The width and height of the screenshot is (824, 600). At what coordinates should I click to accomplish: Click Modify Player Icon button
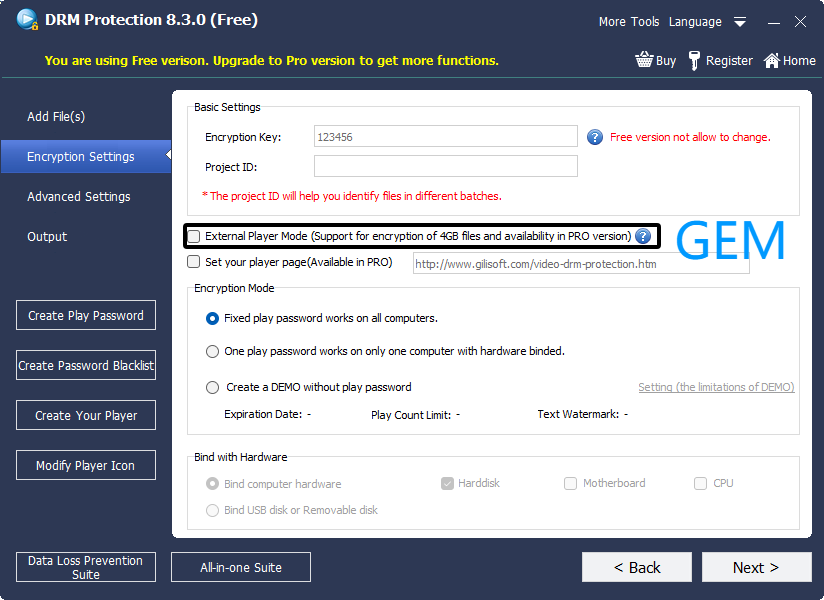(x=86, y=465)
